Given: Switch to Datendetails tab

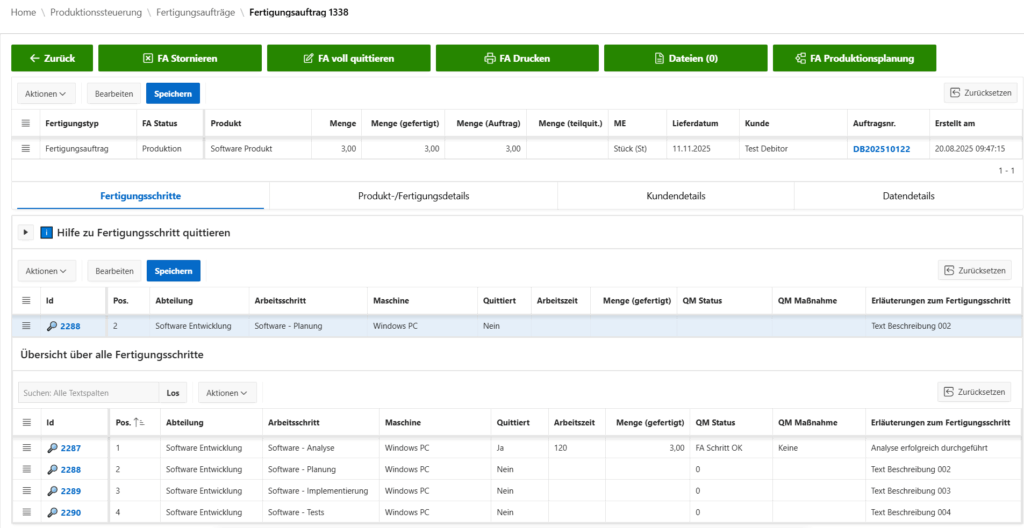Looking at the screenshot, I should (x=908, y=196).
